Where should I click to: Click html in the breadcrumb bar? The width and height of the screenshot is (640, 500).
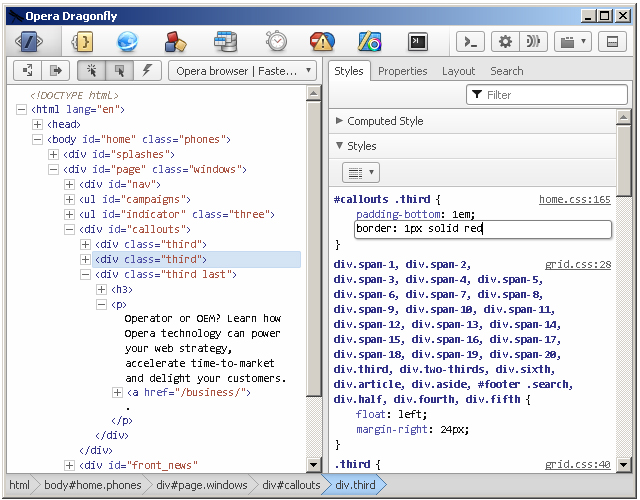[x=19, y=485]
